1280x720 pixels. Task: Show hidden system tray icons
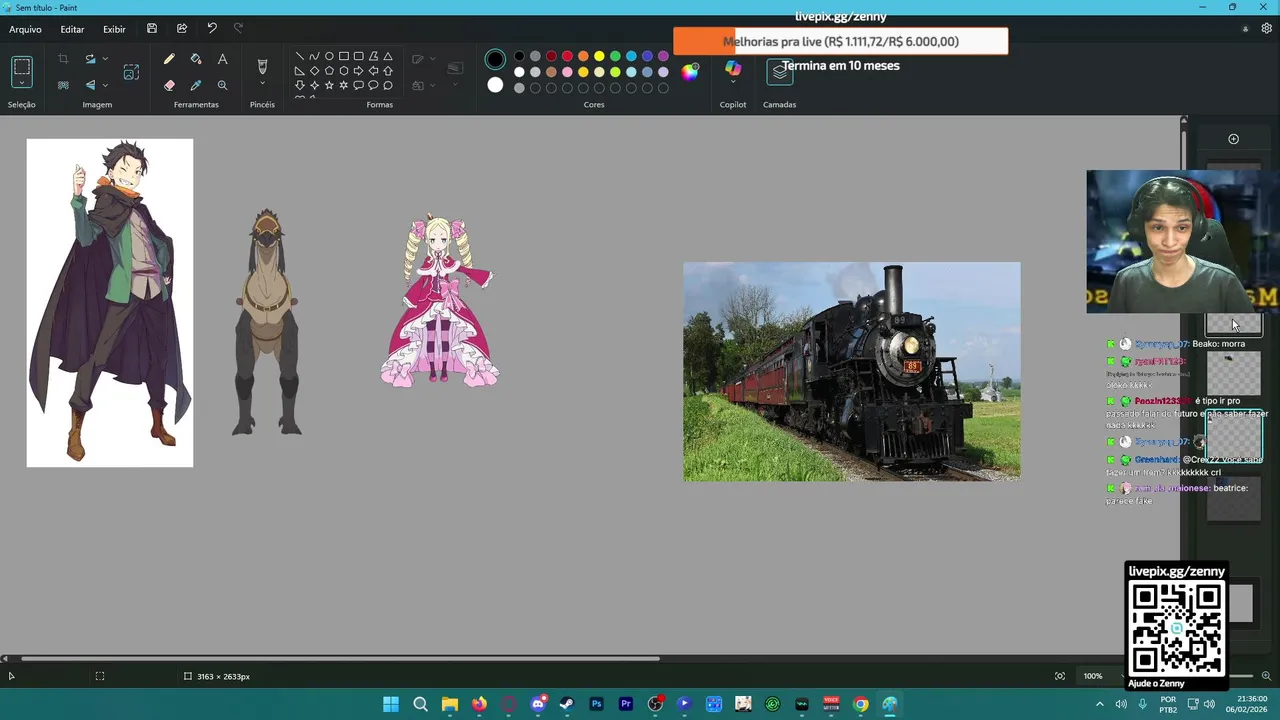[1100, 704]
